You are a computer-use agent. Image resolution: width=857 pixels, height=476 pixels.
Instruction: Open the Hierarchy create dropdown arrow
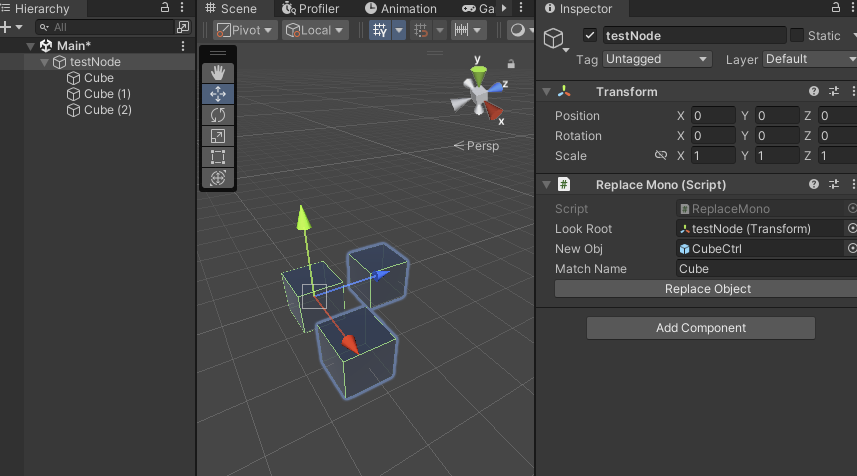pos(19,27)
